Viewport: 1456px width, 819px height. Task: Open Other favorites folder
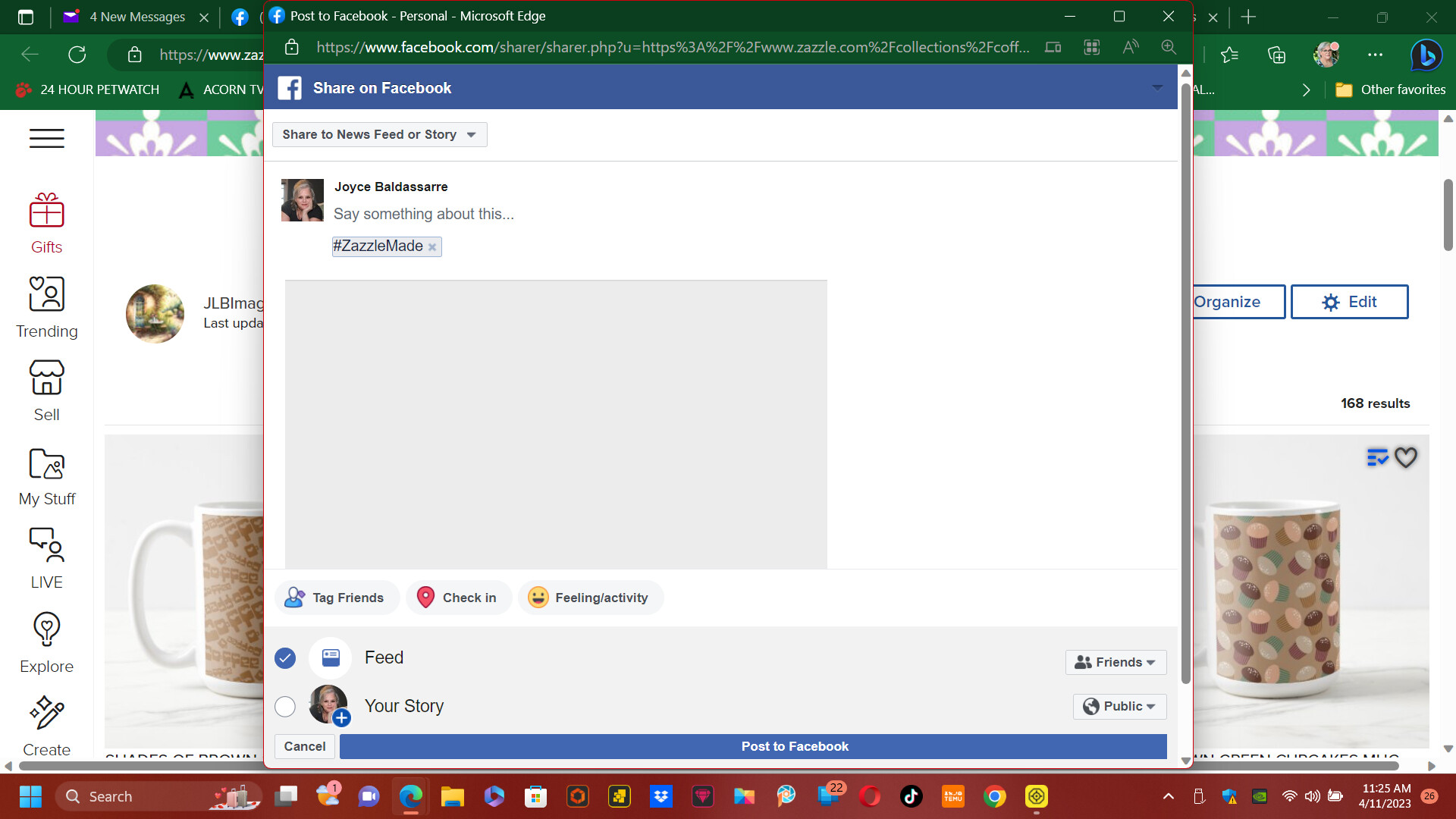[1390, 89]
